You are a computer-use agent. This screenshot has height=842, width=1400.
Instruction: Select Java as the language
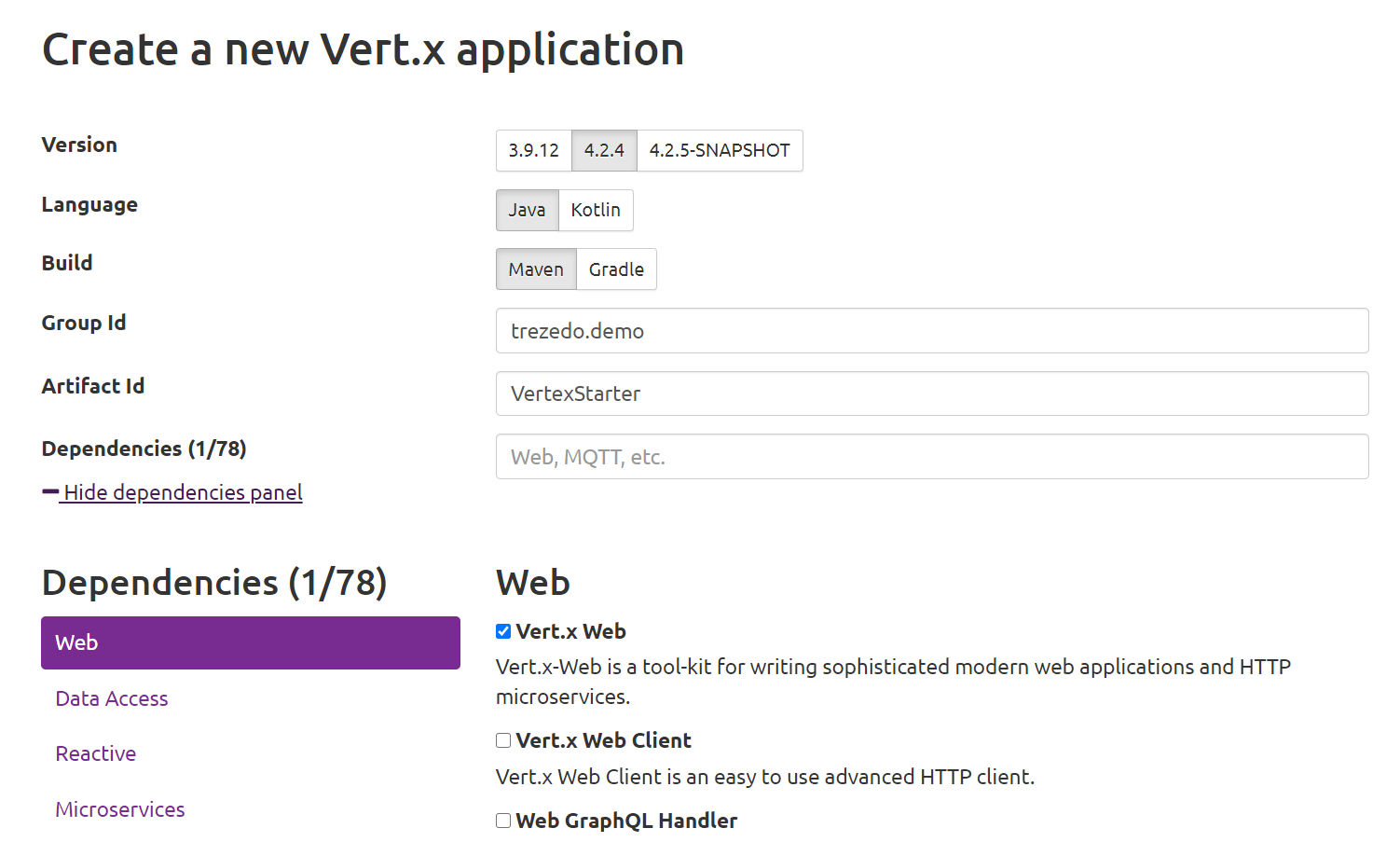point(527,210)
